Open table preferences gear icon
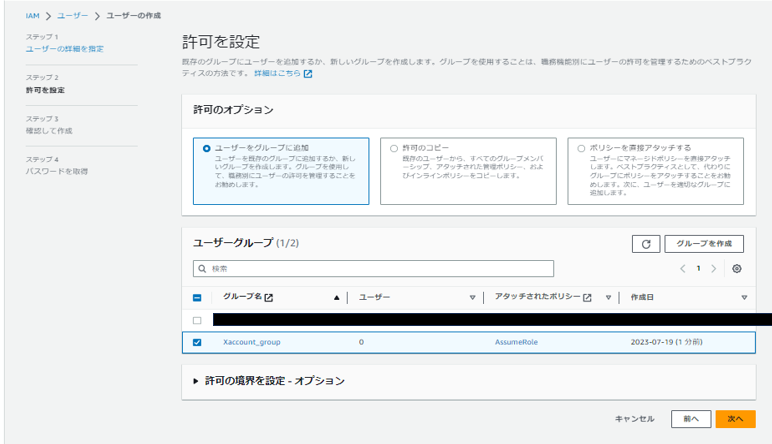 (x=737, y=268)
